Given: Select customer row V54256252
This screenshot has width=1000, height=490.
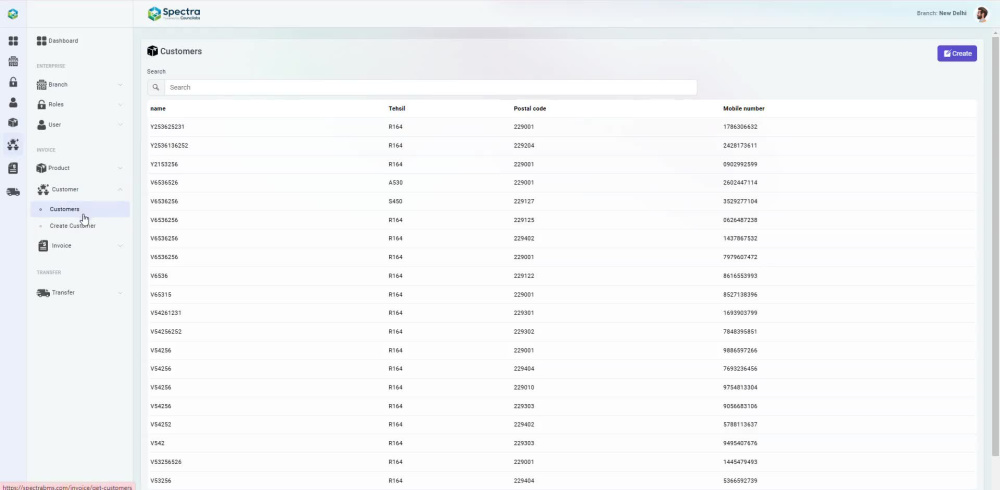Looking at the screenshot, I should (x=561, y=332).
